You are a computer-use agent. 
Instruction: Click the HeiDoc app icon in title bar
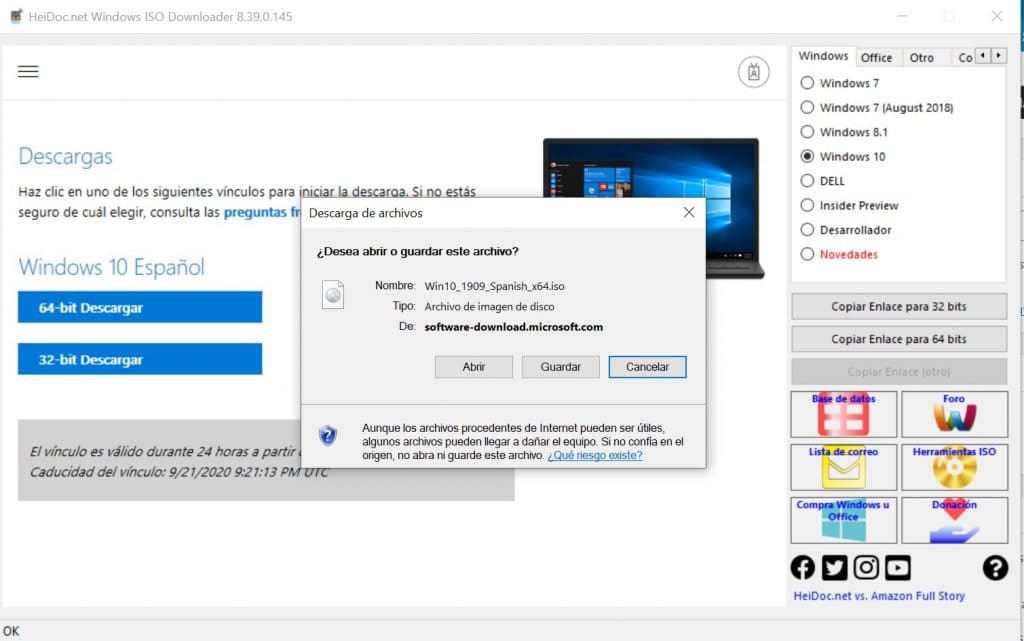click(16, 16)
